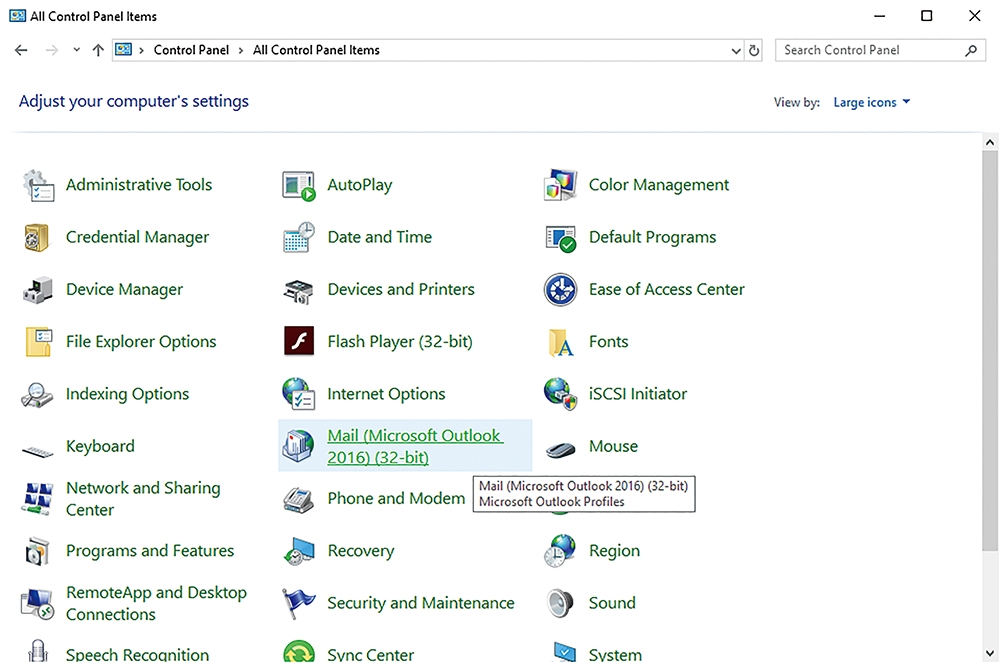Click the scrollbar up arrow
Image resolution: width=1000 pixels, height=663 pixels.
coord(990,142)
